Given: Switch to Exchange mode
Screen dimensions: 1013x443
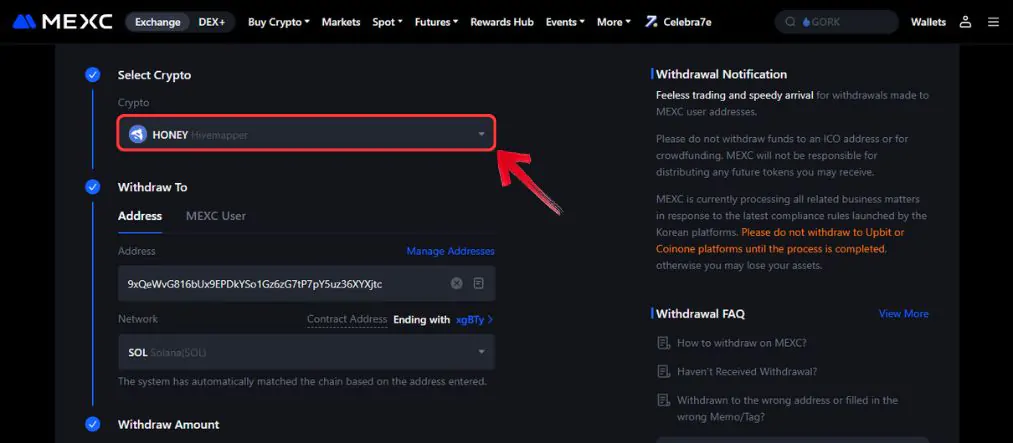Looking at the screenshot, I should click(x=158, y=22).
